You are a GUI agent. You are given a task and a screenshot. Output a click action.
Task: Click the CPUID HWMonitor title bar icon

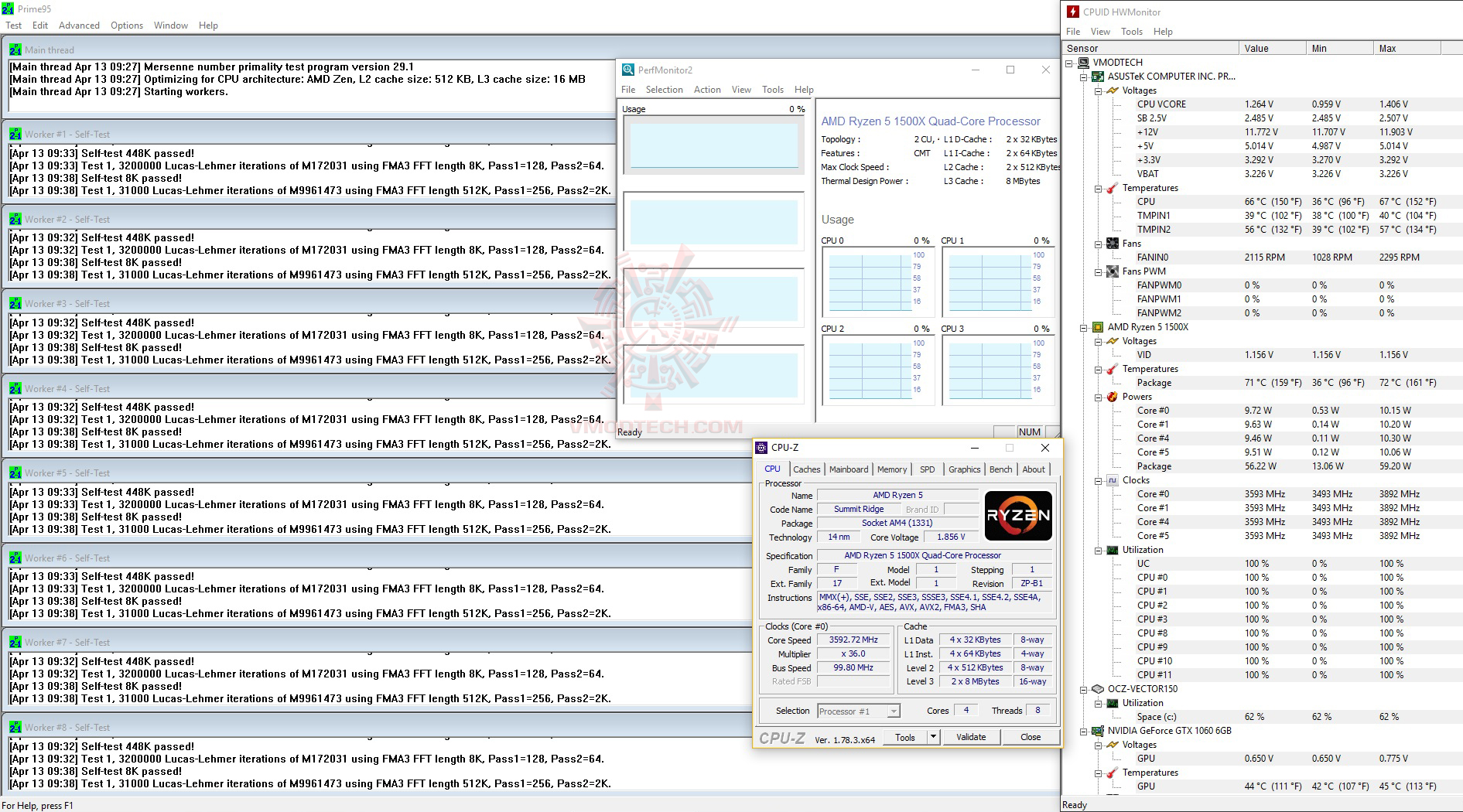coord(1073,12)
